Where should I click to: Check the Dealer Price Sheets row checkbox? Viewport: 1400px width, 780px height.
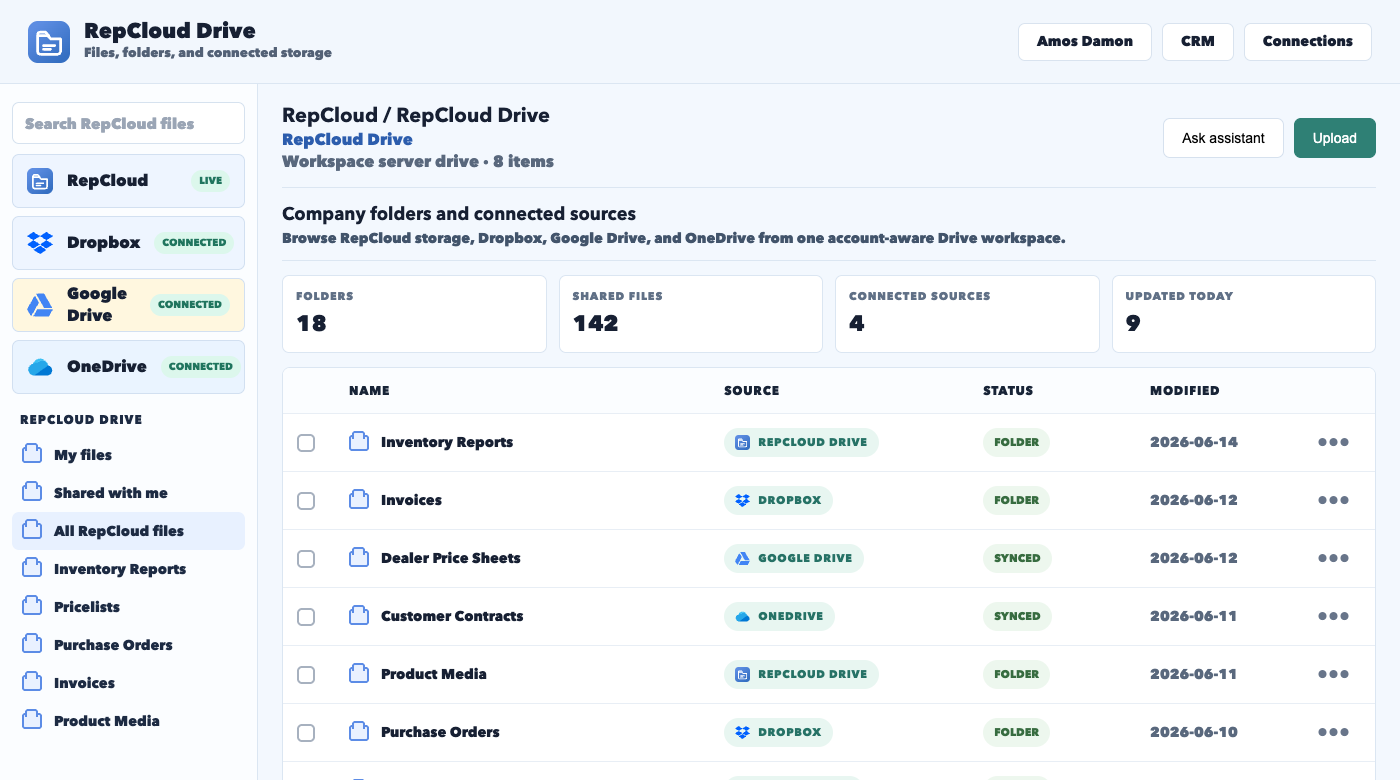[306, 559]
